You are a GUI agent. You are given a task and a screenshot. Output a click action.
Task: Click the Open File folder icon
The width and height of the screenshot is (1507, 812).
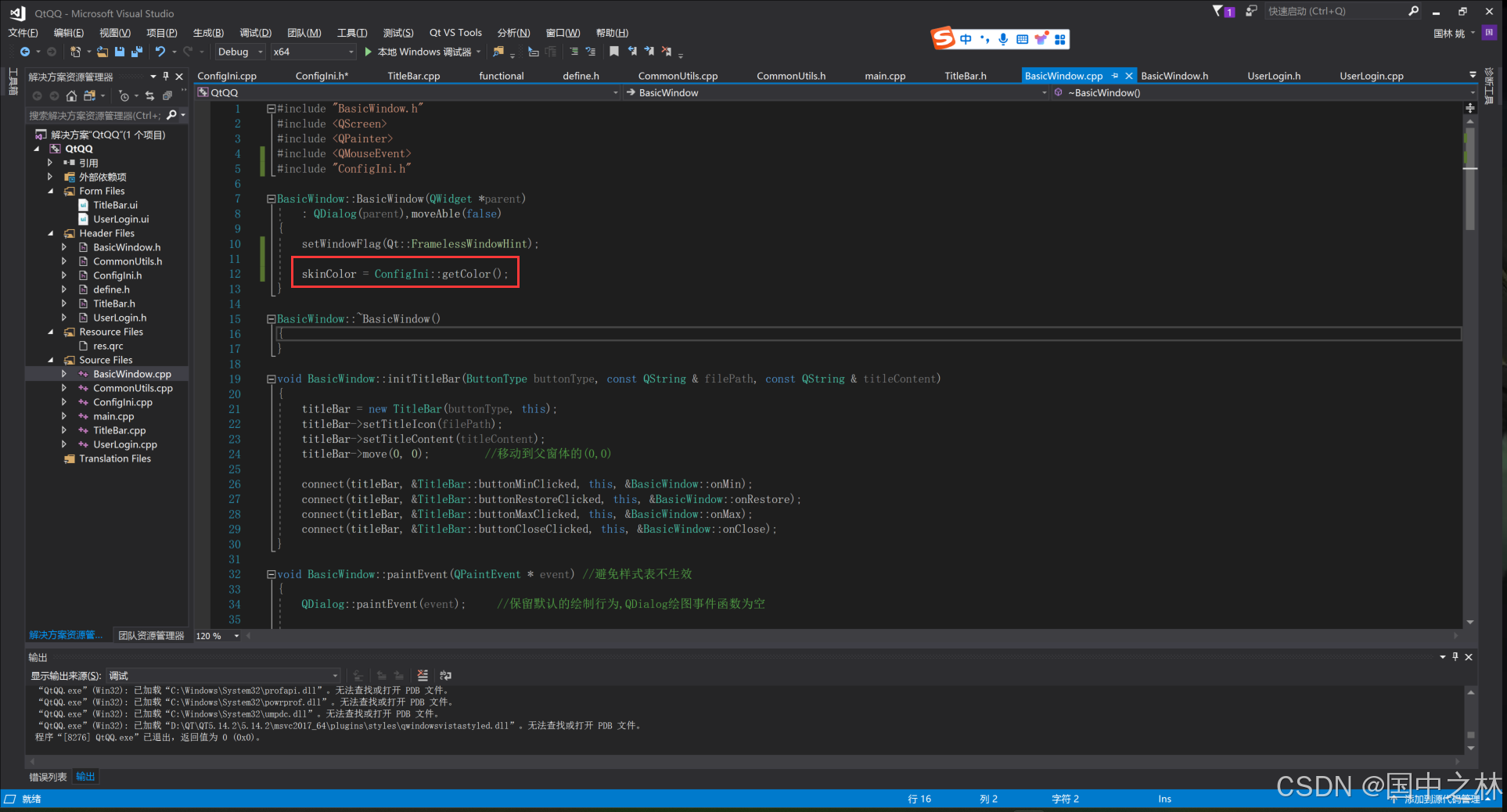[103, 52]
